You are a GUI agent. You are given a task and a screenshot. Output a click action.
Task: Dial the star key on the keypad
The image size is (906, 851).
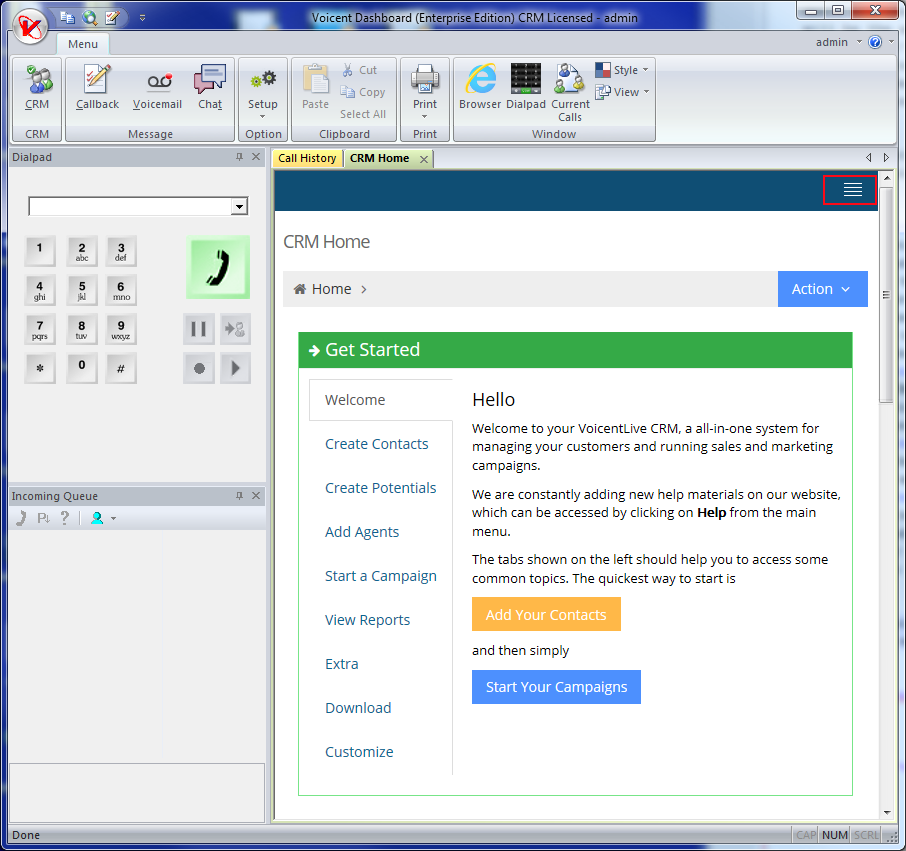40,368
